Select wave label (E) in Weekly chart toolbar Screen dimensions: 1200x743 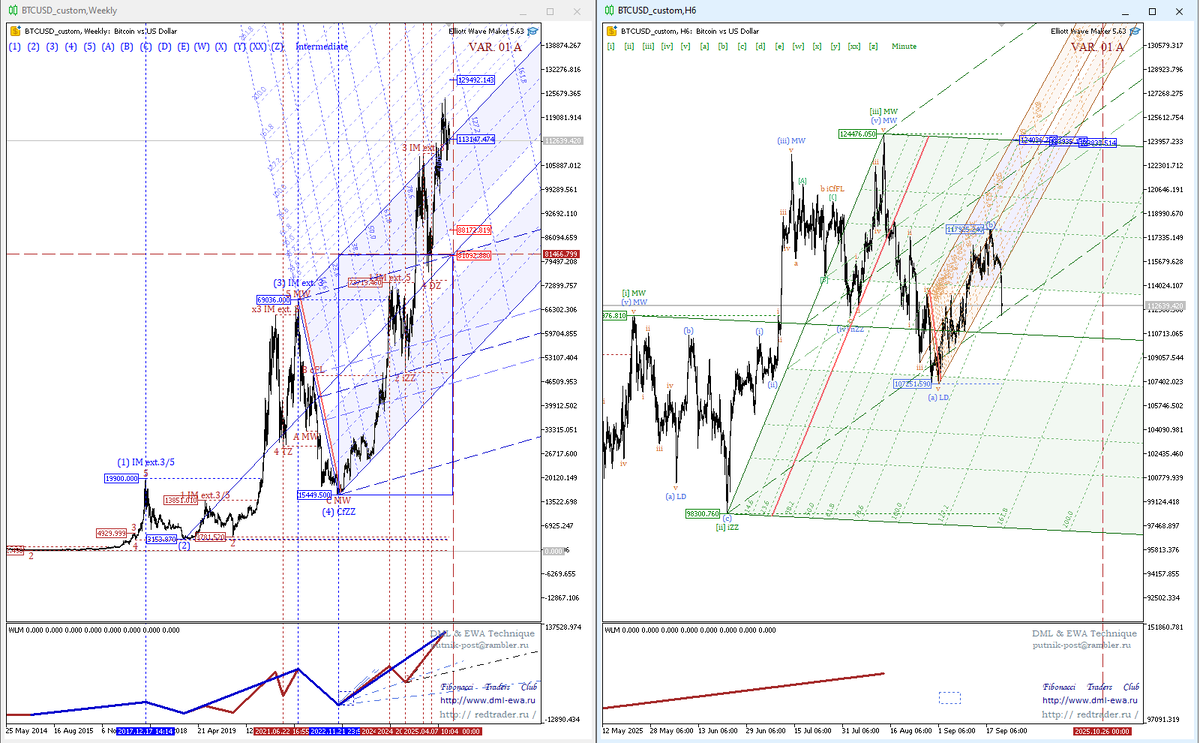(183, 46)
